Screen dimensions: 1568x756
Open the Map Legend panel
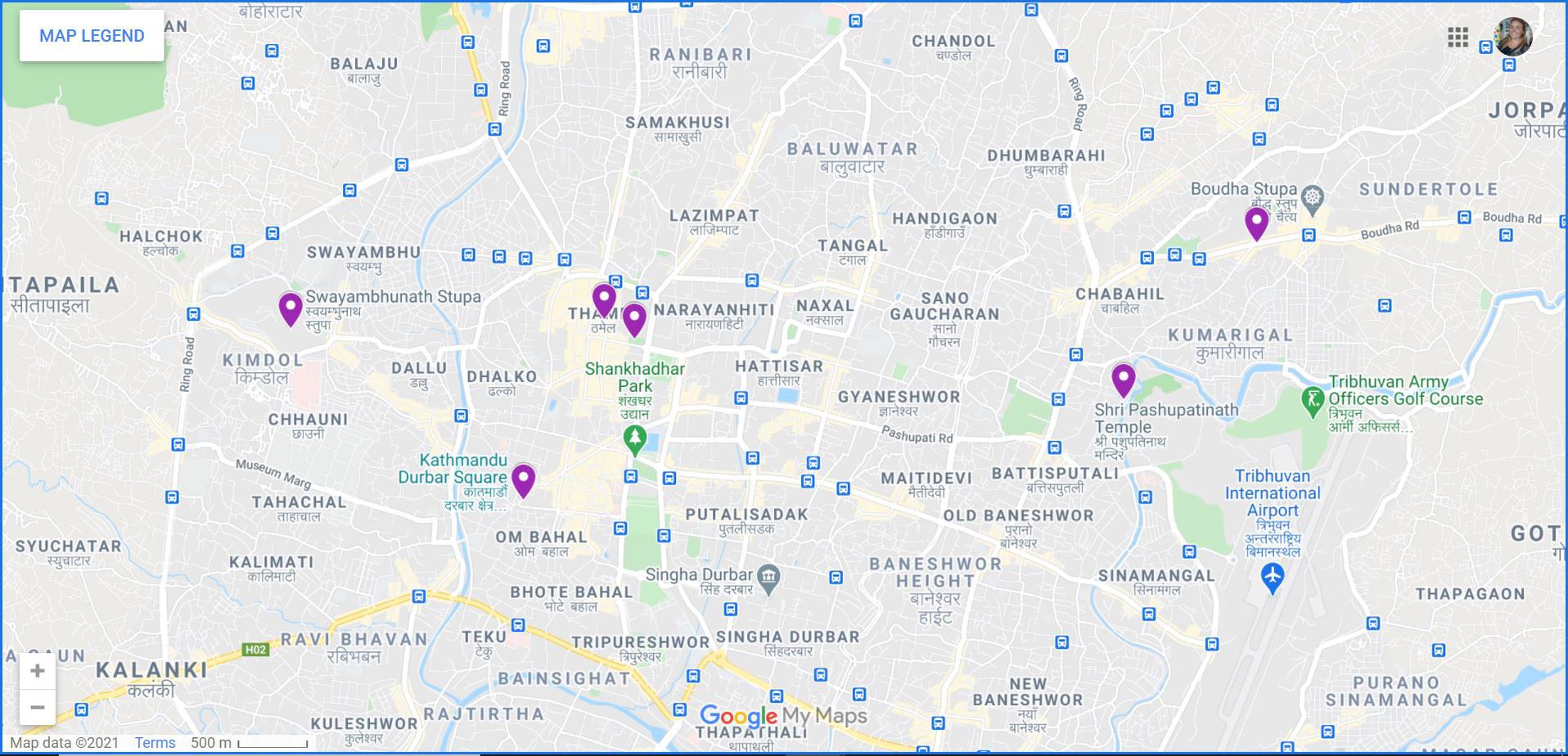[92, 36]
